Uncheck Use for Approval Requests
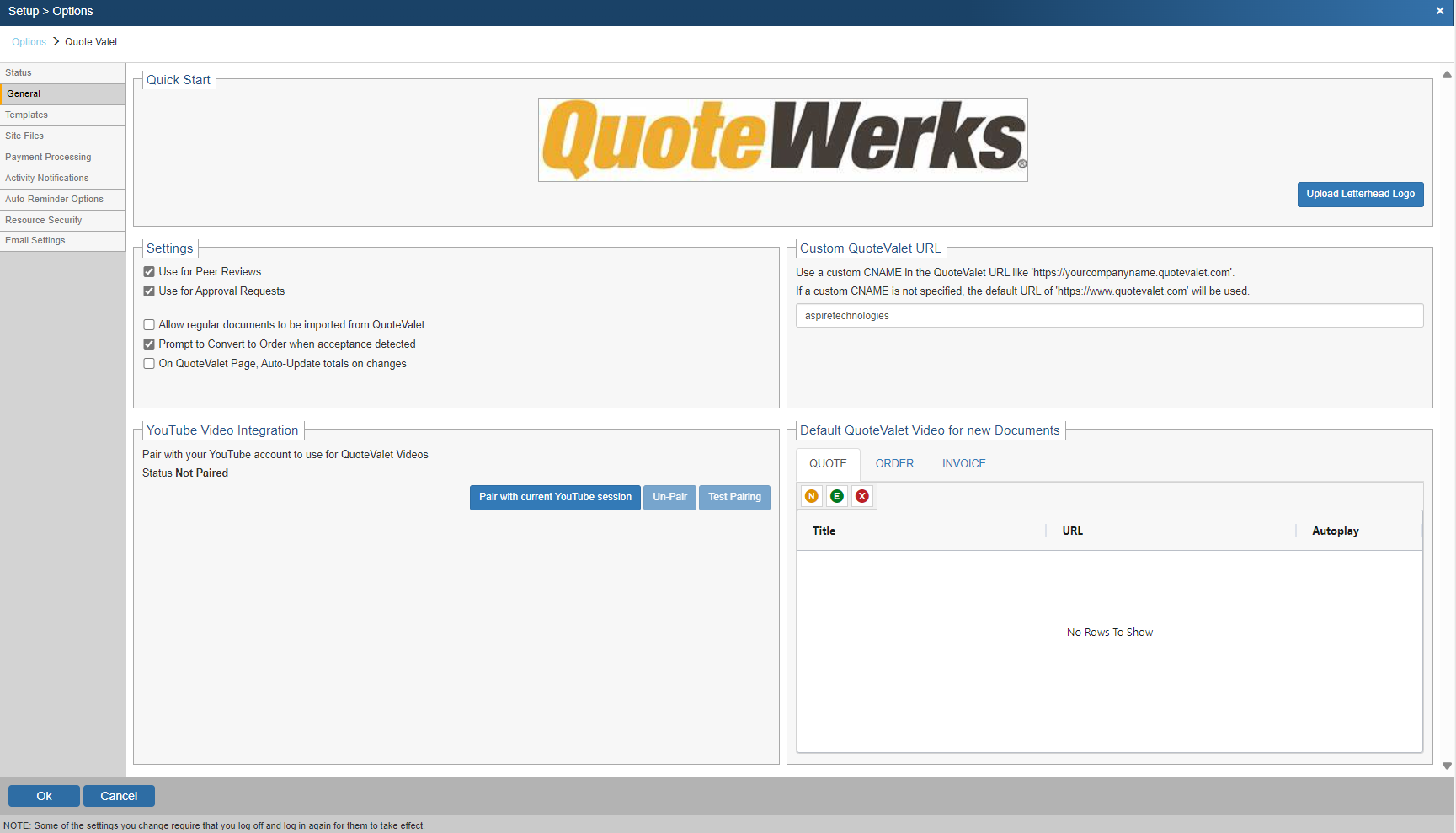Image resolution: width=1456 pixels, height=833 pixels. 149,291
